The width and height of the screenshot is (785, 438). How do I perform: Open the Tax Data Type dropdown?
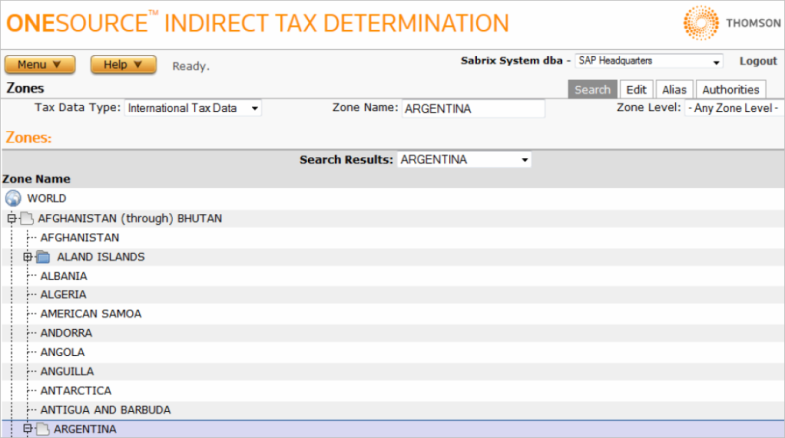[x=193, y=108]
